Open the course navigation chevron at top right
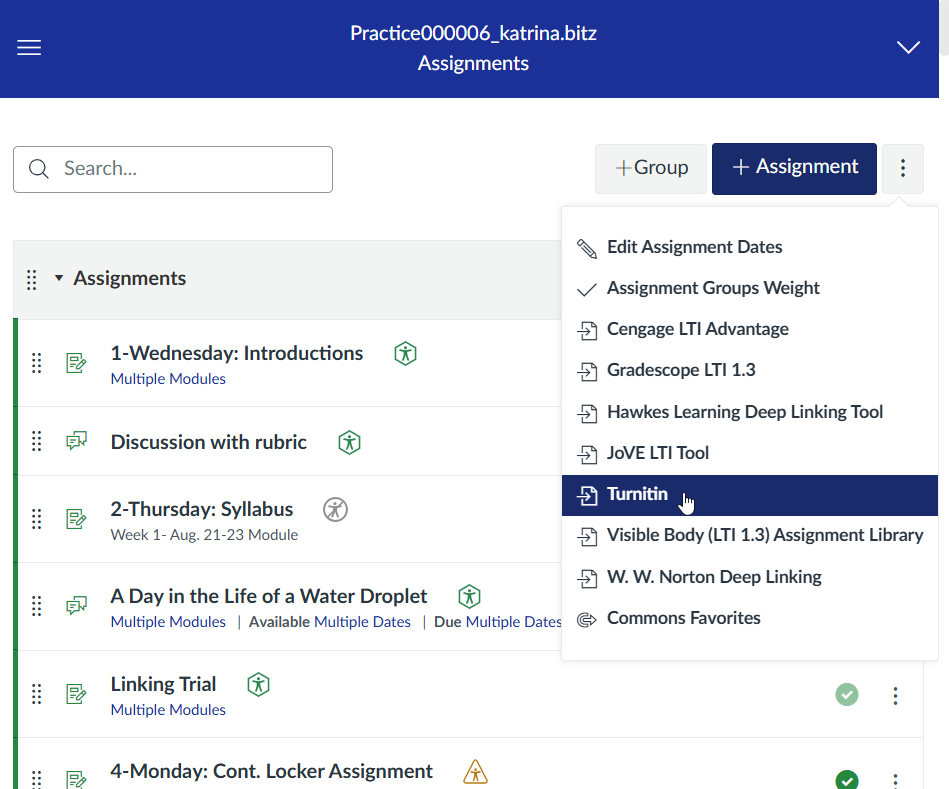 click(x=907, y=47)
